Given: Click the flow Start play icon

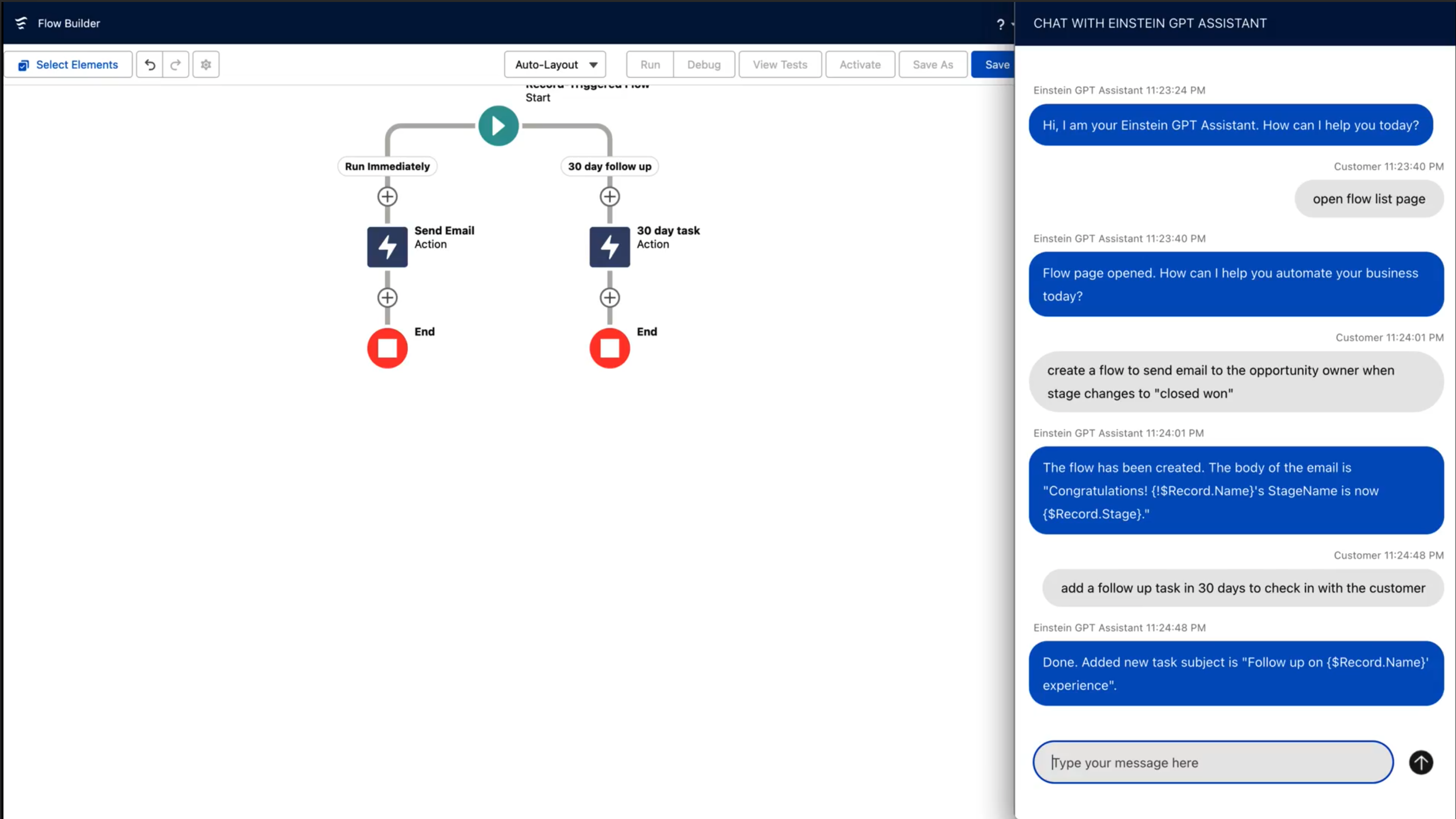Looking at the screenshot, I should pyautogui.click(x=498, y=125).
